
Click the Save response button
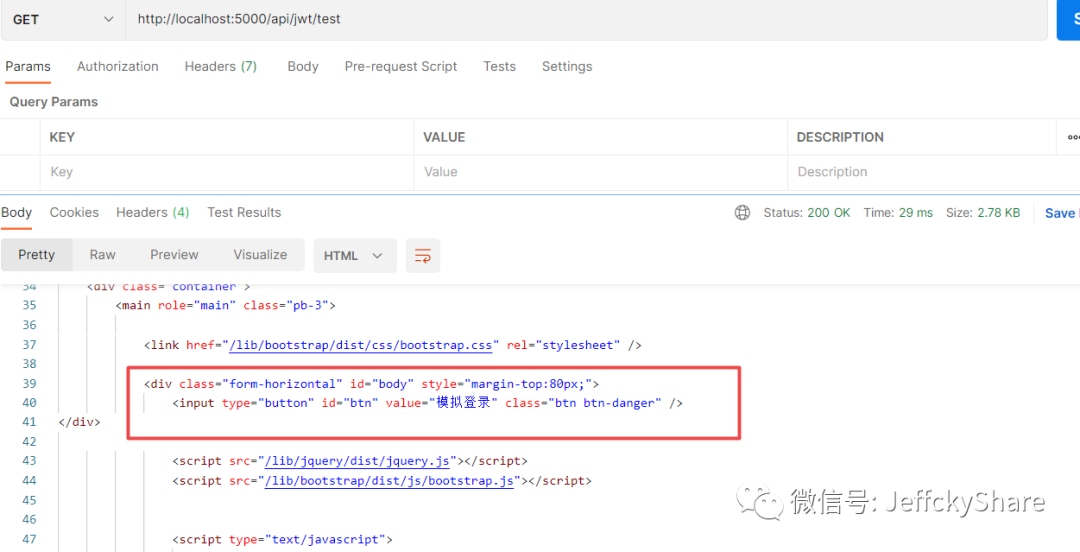click(x=1061, y=213)
